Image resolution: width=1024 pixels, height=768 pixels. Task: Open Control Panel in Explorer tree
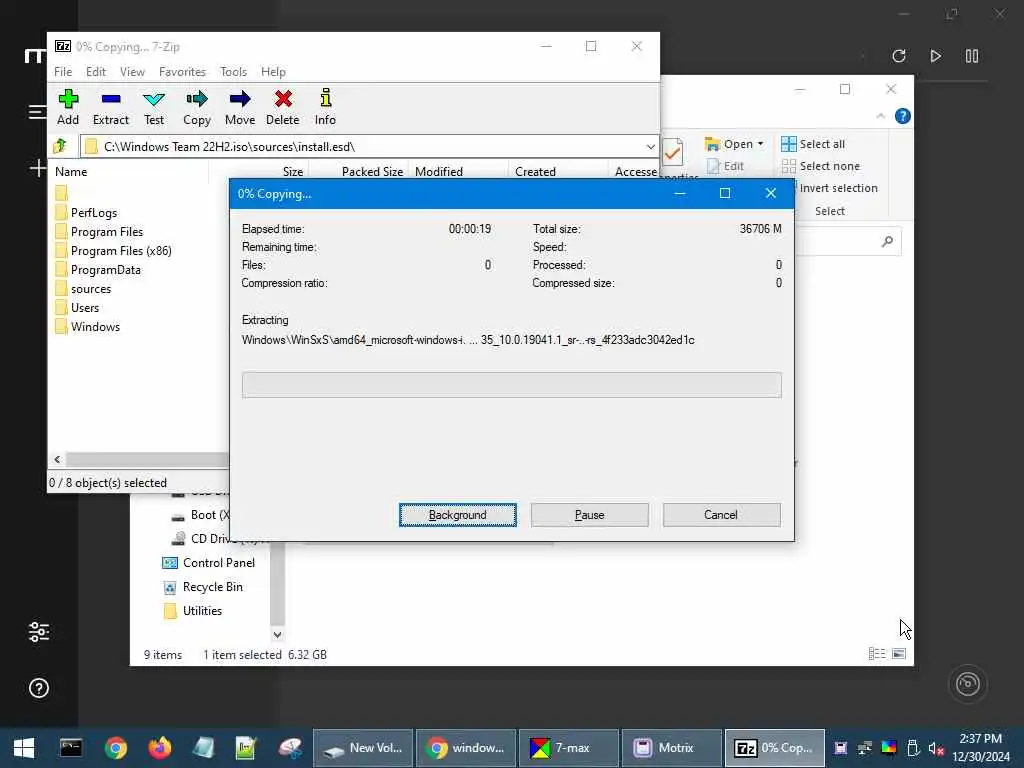[208, 563]
